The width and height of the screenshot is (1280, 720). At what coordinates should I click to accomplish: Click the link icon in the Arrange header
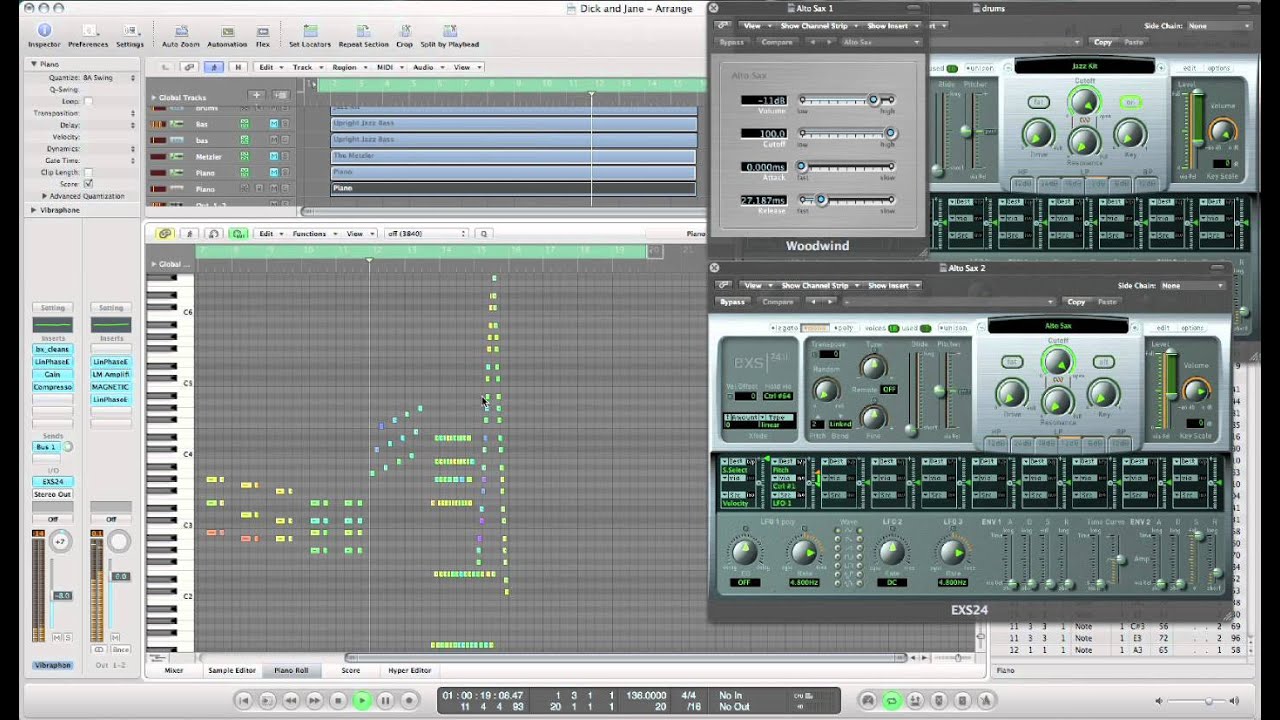tap(189, 67)
